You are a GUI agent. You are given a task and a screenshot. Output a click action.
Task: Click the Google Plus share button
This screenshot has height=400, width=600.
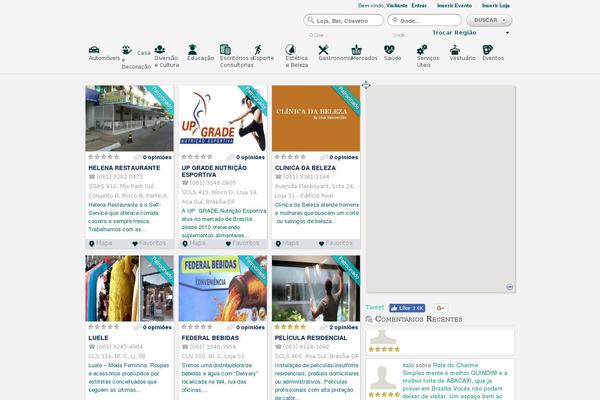point(441,308)
